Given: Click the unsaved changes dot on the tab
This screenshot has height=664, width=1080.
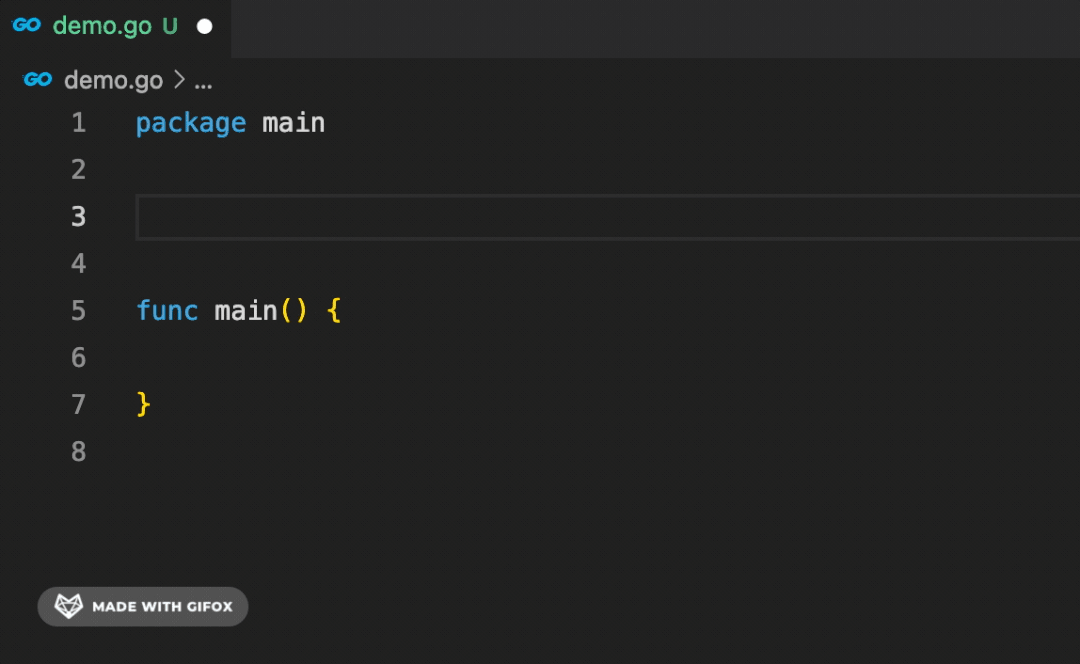Looking at the screenshot, I should pyautogui.click(x=205, y=27).
